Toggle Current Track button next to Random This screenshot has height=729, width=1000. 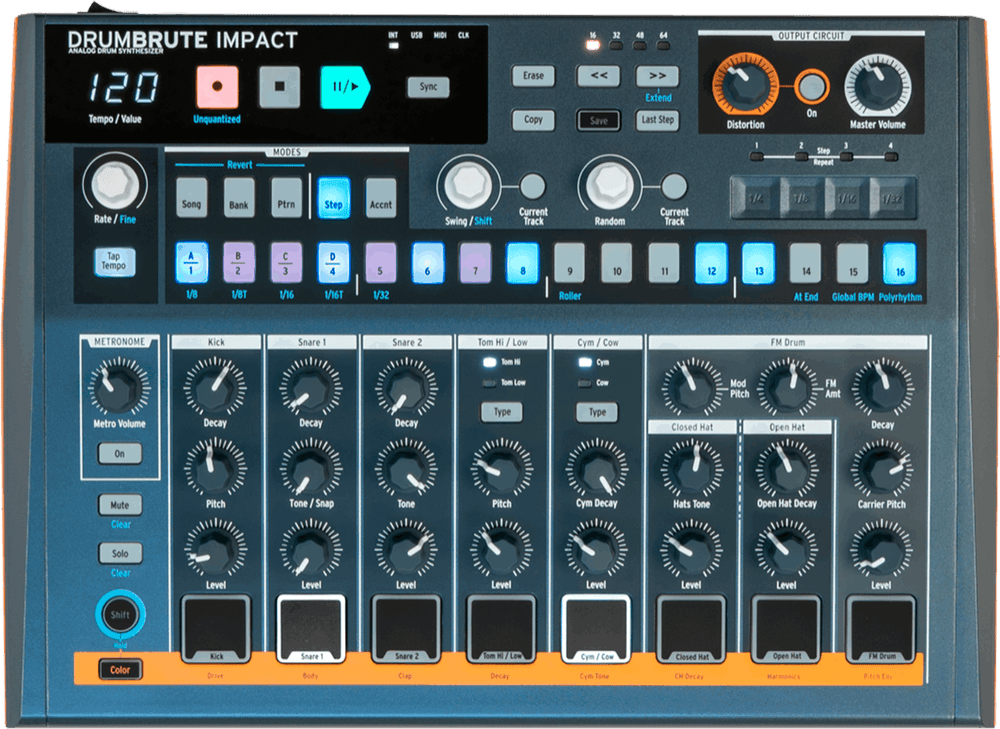coord(673,186)
